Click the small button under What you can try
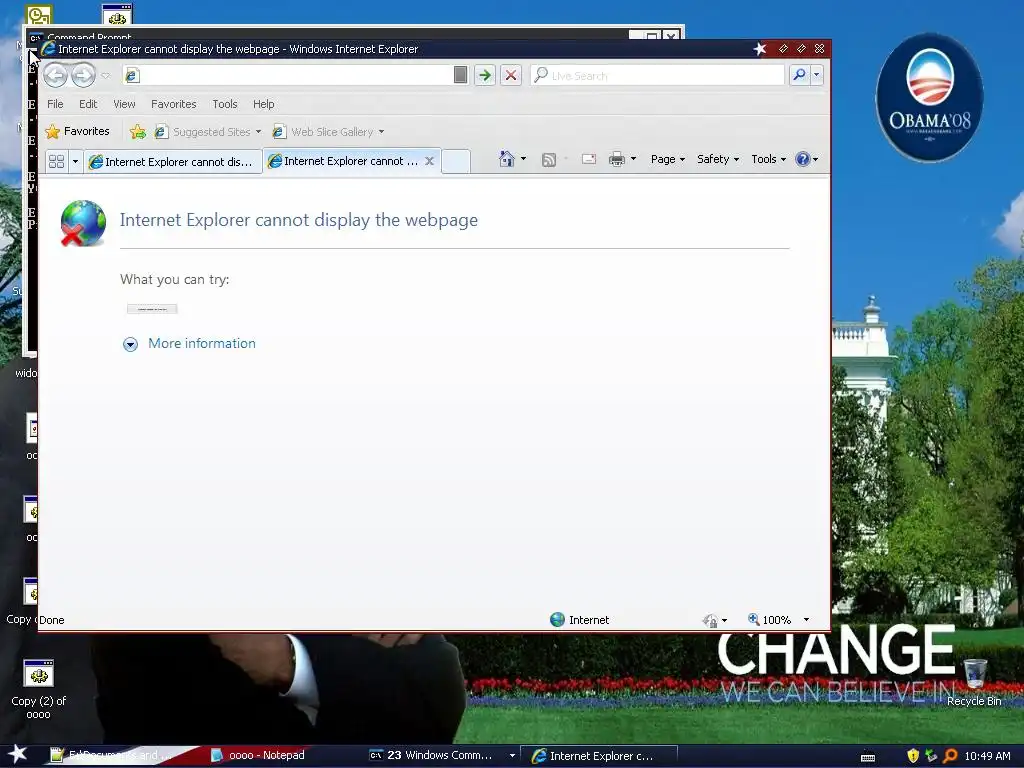Viewport: 1024px width, 768px height. [152, 309]
